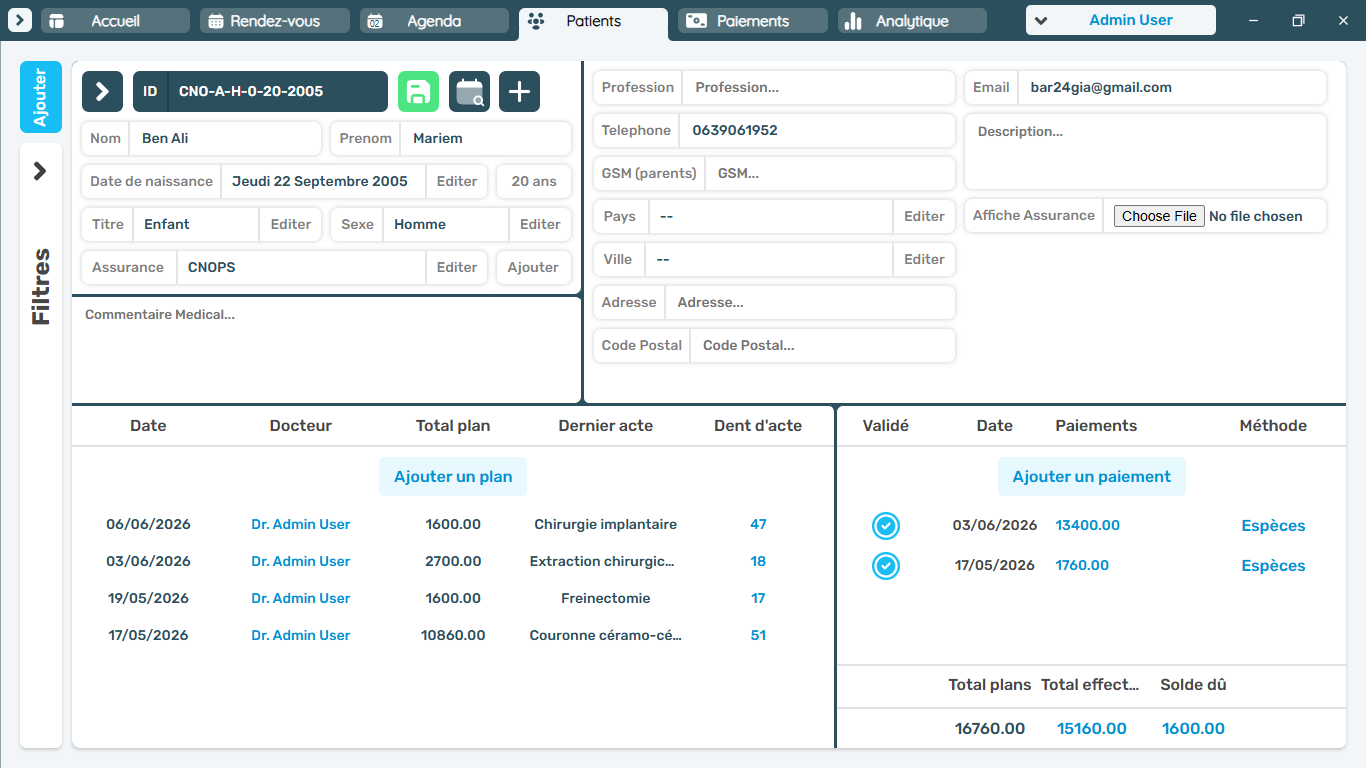Screen dimensions: 1366x768
Task: Go to the Accueil tab
Action: [x=115, y=21]
